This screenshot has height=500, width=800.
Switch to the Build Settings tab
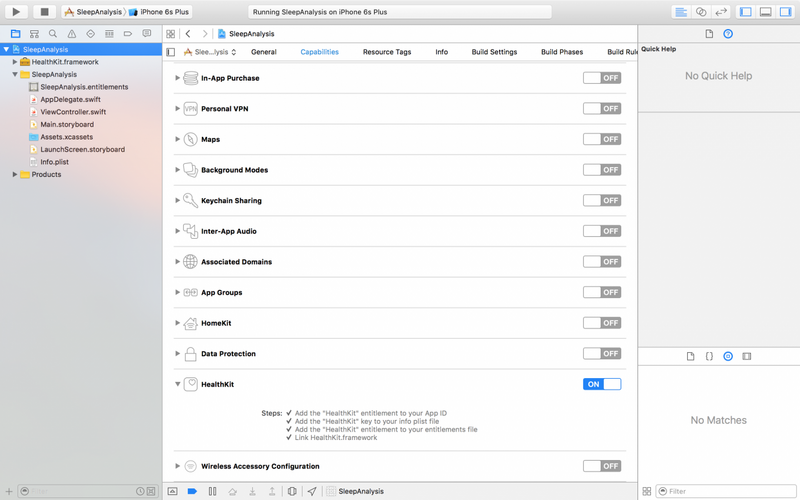pyautogui.click(x=494, y=52)
